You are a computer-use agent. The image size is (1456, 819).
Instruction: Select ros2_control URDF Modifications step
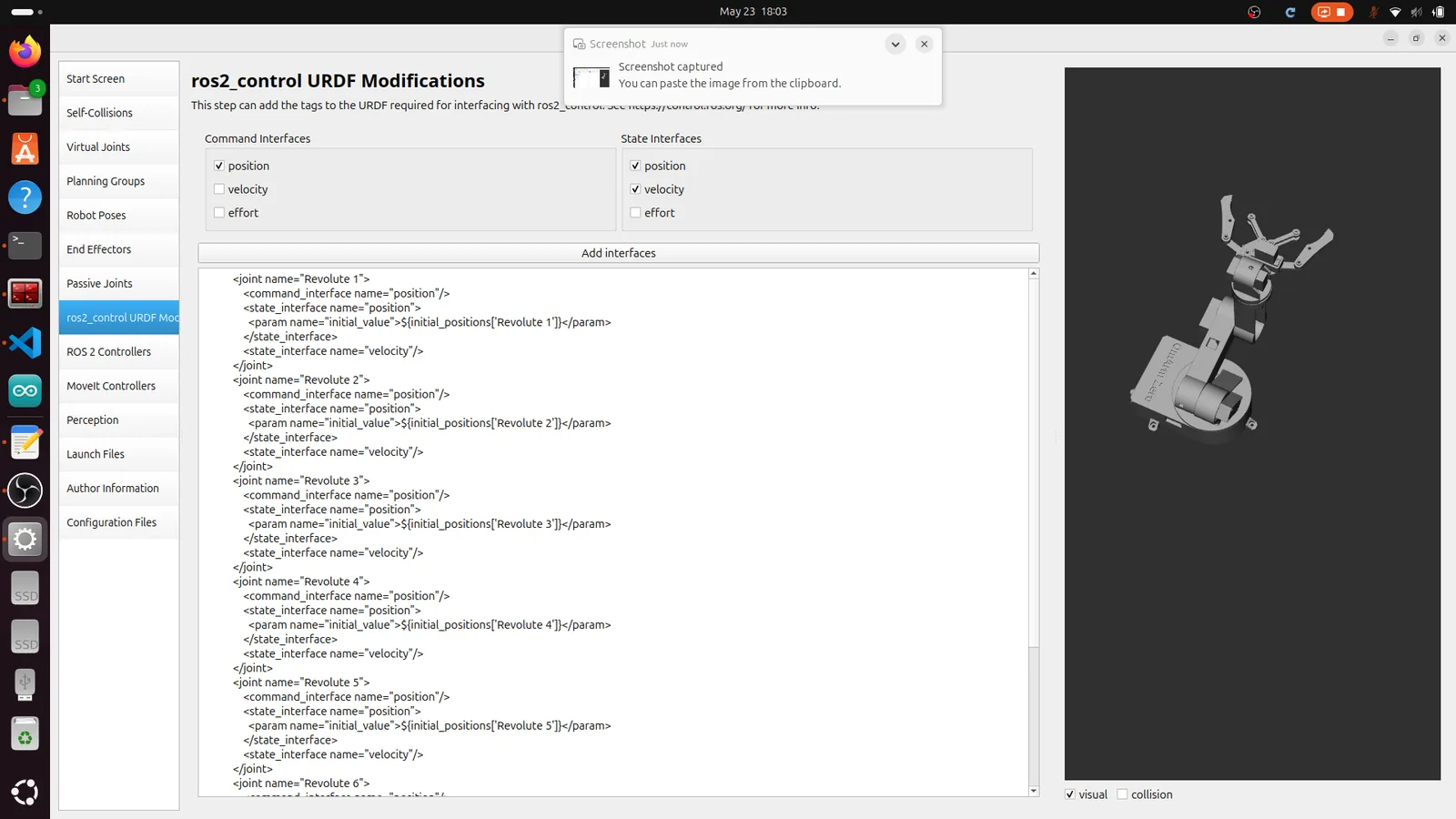(x=119, y=318)
